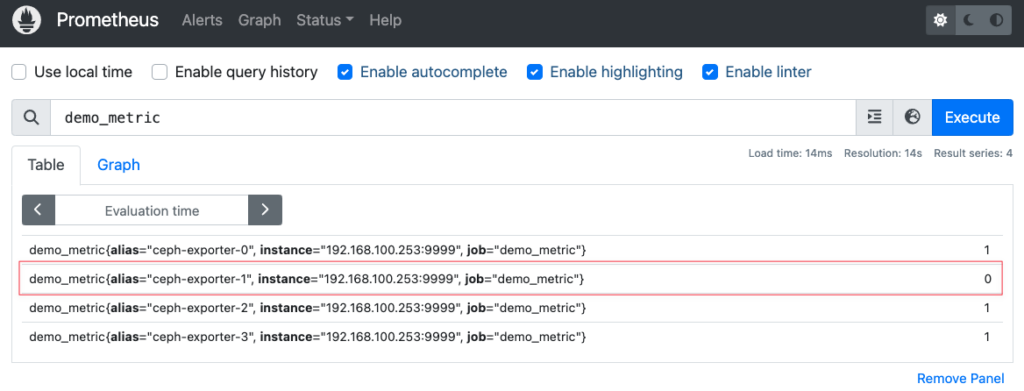Click the Execute button

[x=972, y=117]
